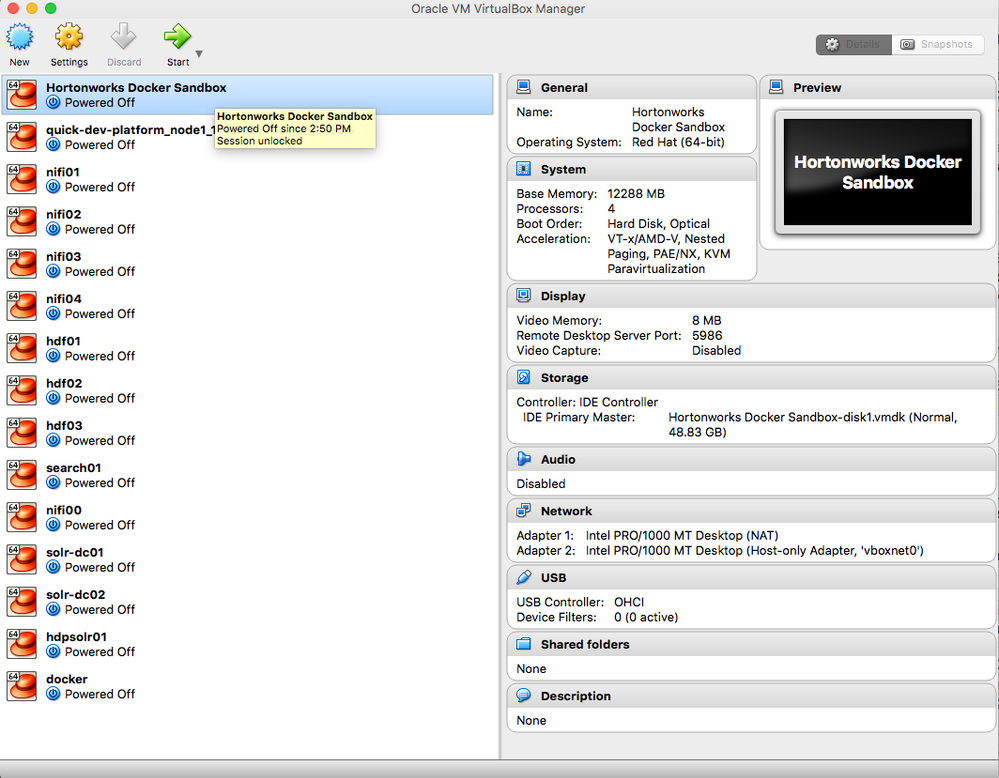
Task: Click the System panel icon
Action: pos(522,168)
